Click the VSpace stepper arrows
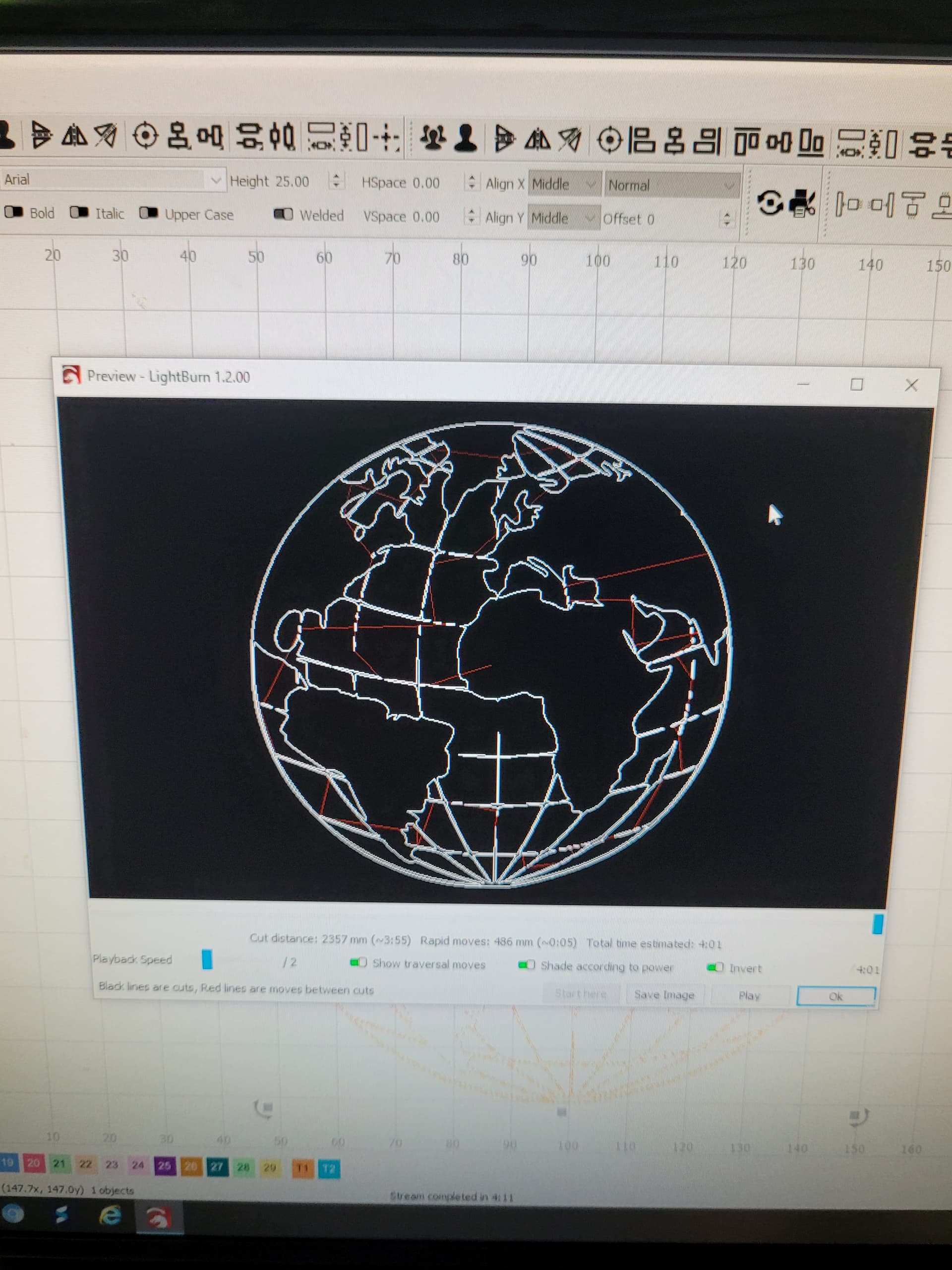This screenshot has width=952, height=1270. (x=471, y=216)
